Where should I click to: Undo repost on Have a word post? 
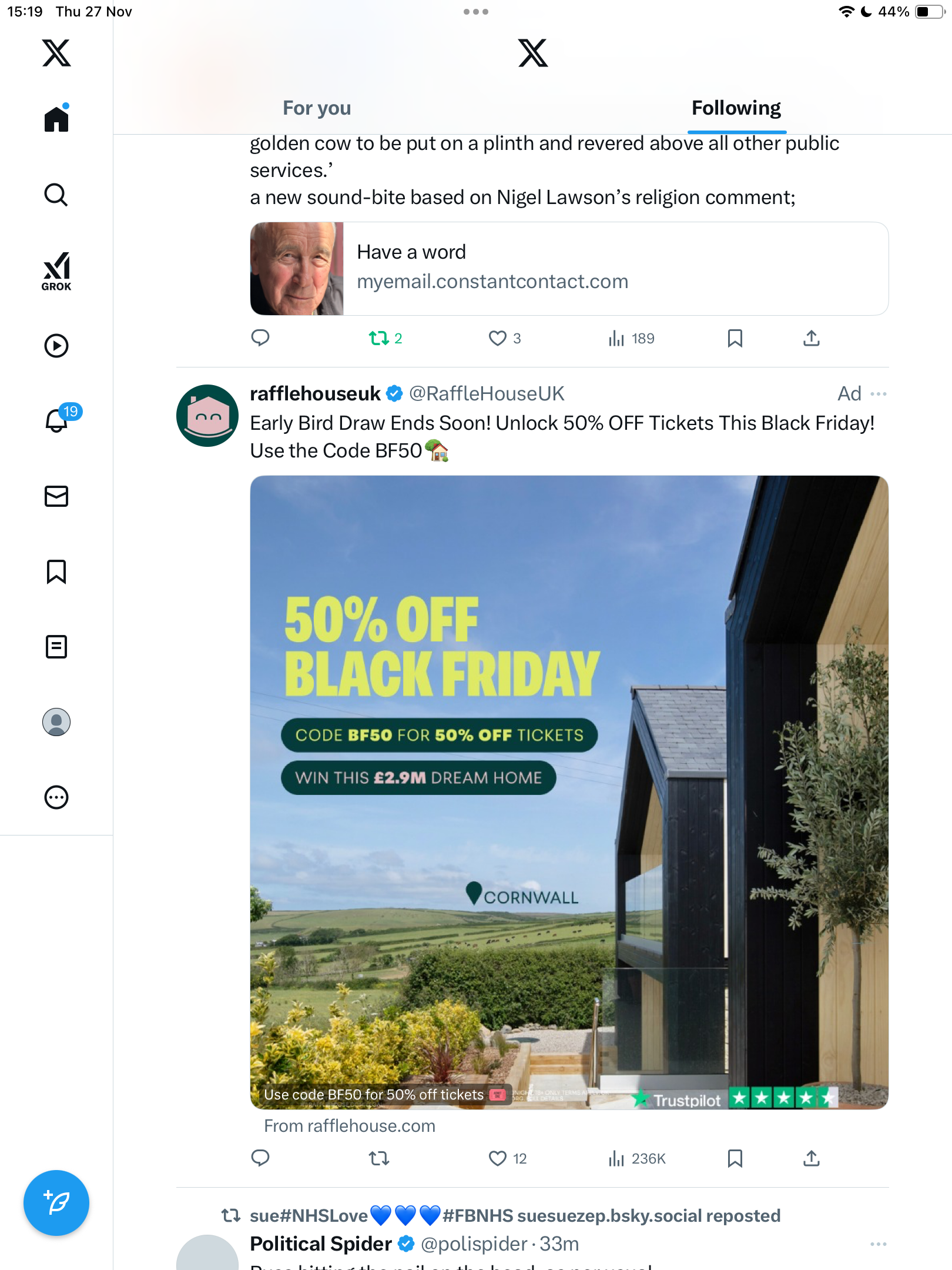point(379,338)
